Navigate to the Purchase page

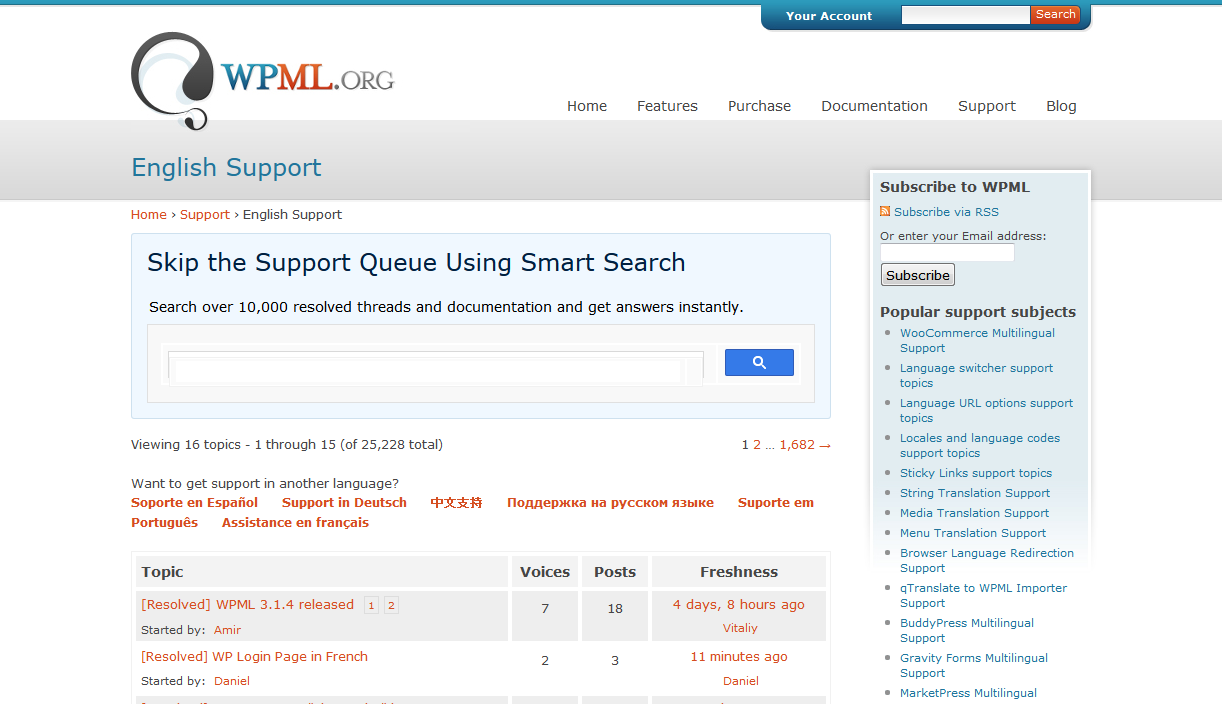click(759, 106)
